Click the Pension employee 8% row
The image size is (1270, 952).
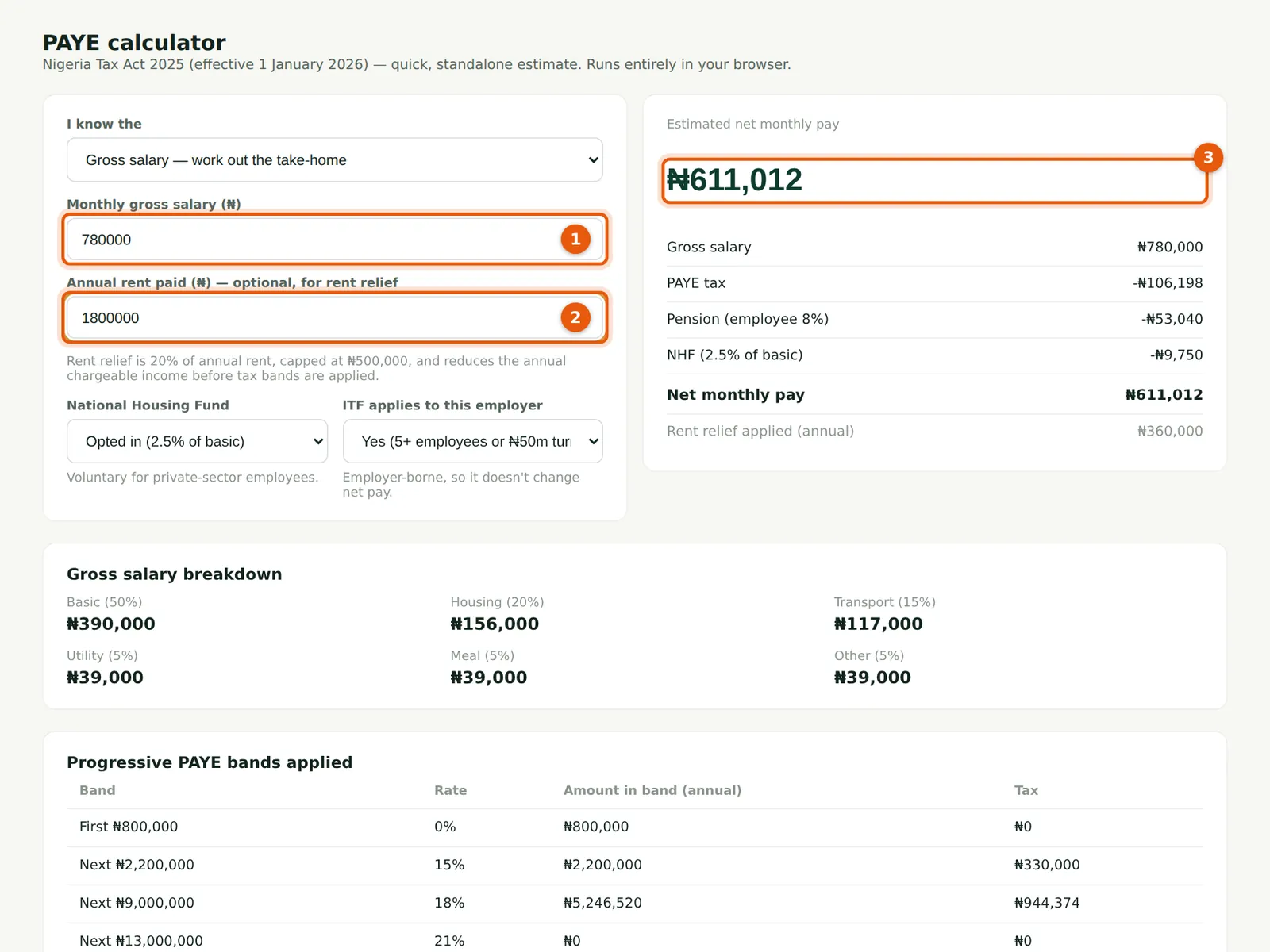[x=935, y=319]
